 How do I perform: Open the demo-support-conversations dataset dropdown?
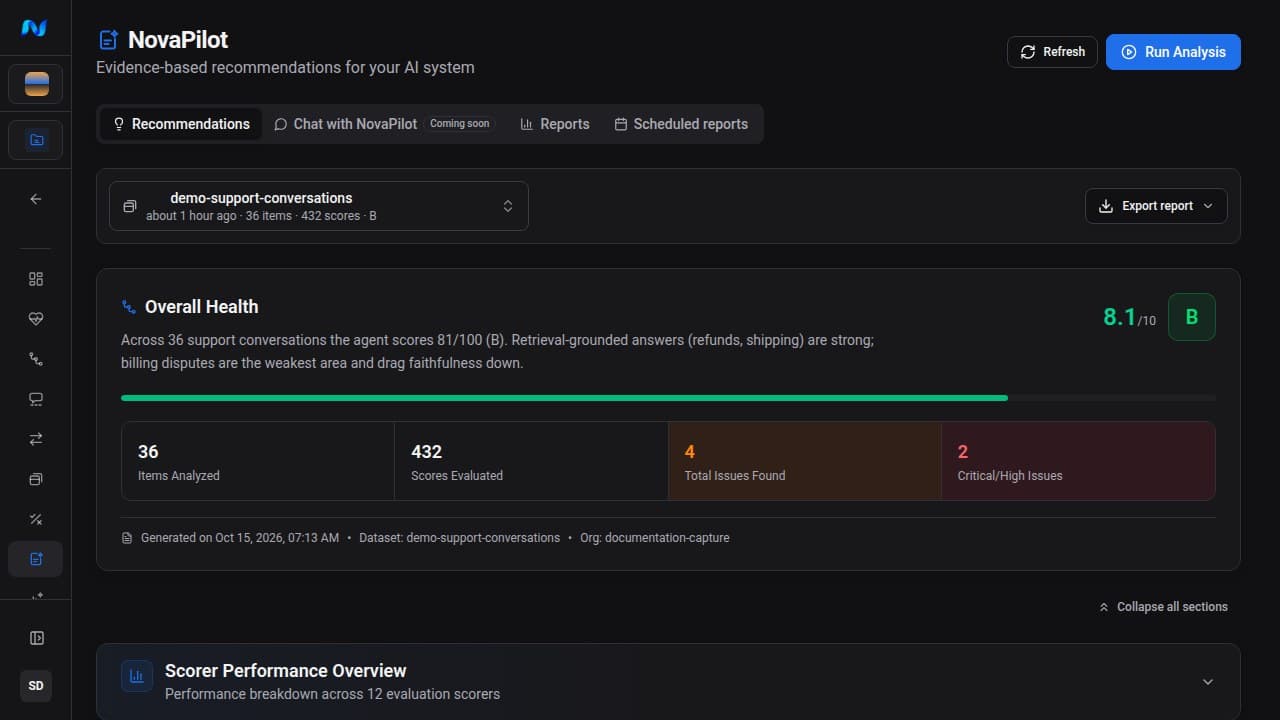click(319, 206)
